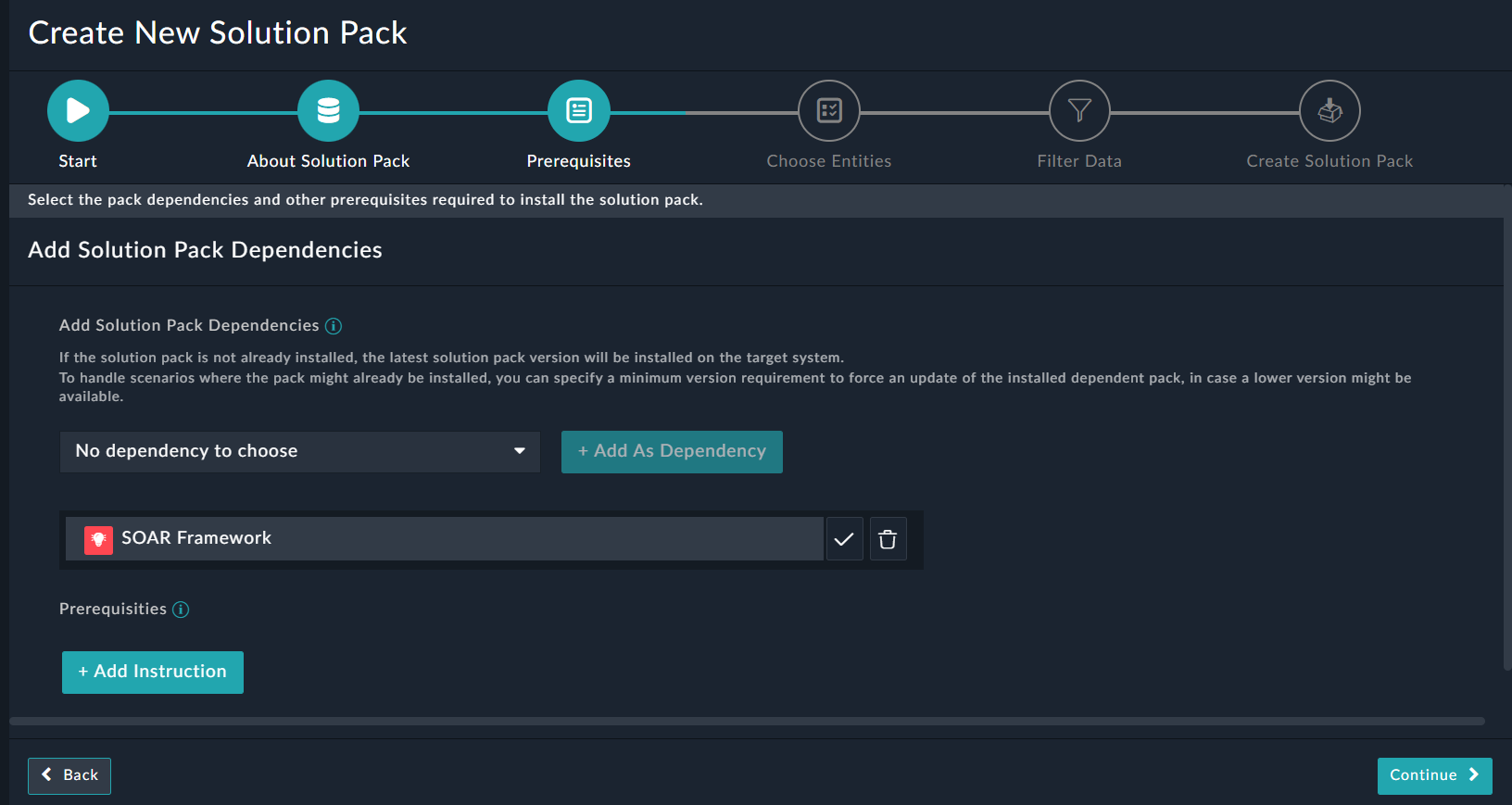Screen dimensions: 1512x805
Task: Click the Choose Entities checklist icon
Action: 829,111
